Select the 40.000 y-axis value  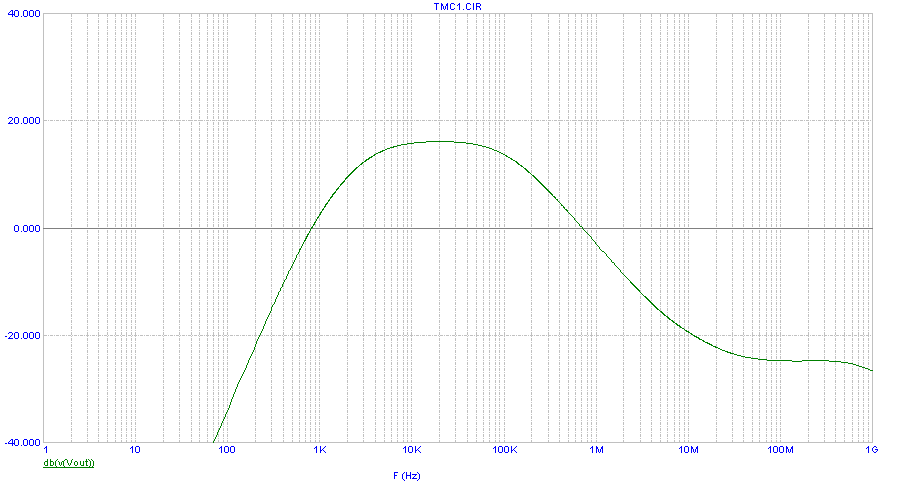pyautogui.click(x=24, y=14)
